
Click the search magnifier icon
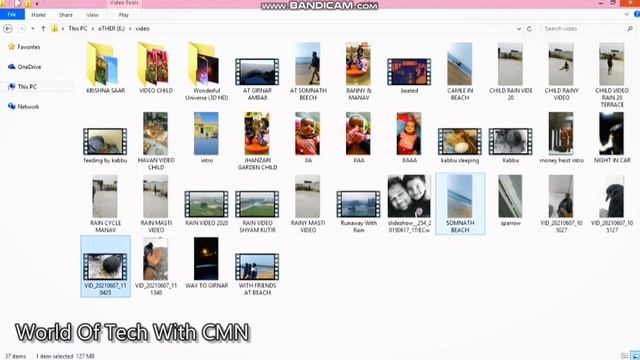[x=630, y=29]
